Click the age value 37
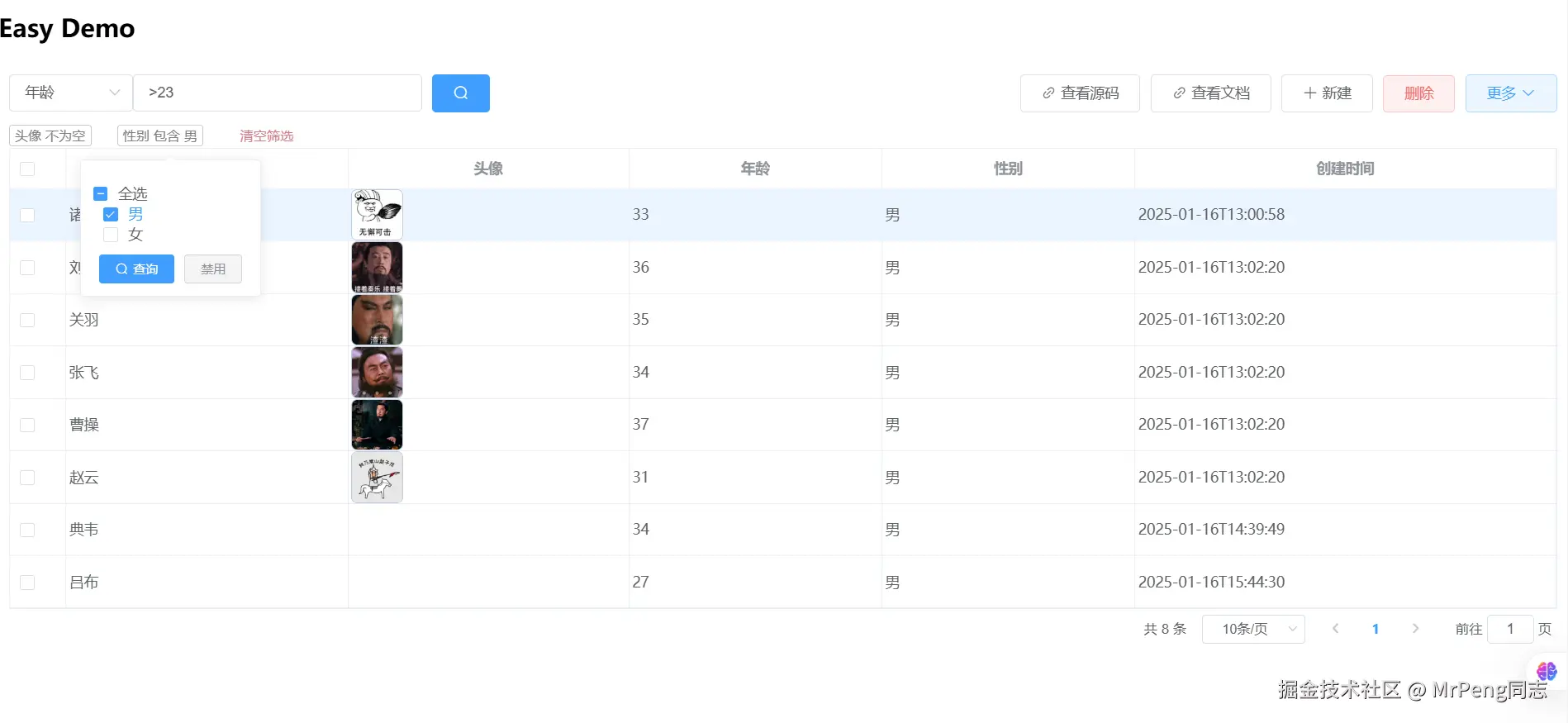The width and height of the screenshot is (1568, 723). pos(640,424)
